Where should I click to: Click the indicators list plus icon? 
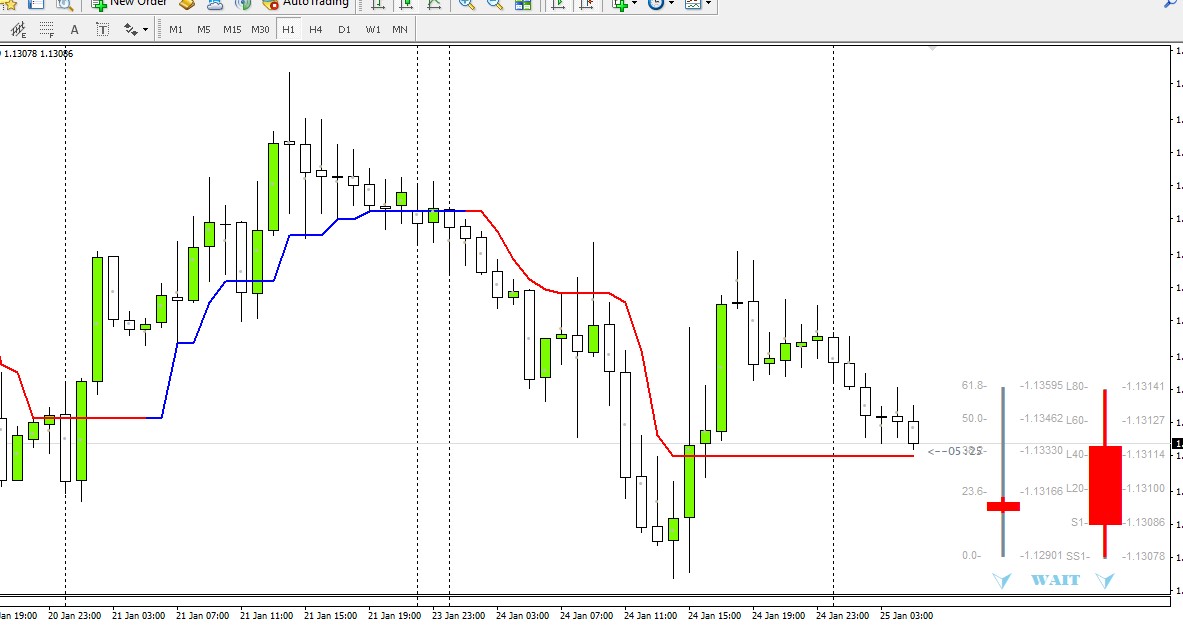(x=620, y=4)
